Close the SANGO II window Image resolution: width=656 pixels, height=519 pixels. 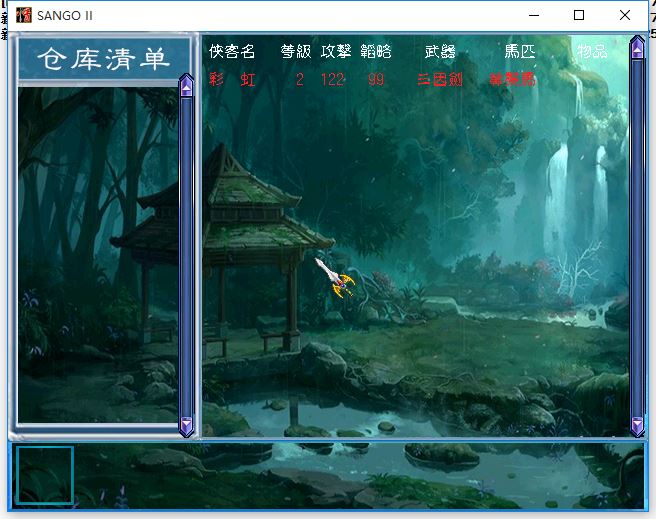[625, 15]
